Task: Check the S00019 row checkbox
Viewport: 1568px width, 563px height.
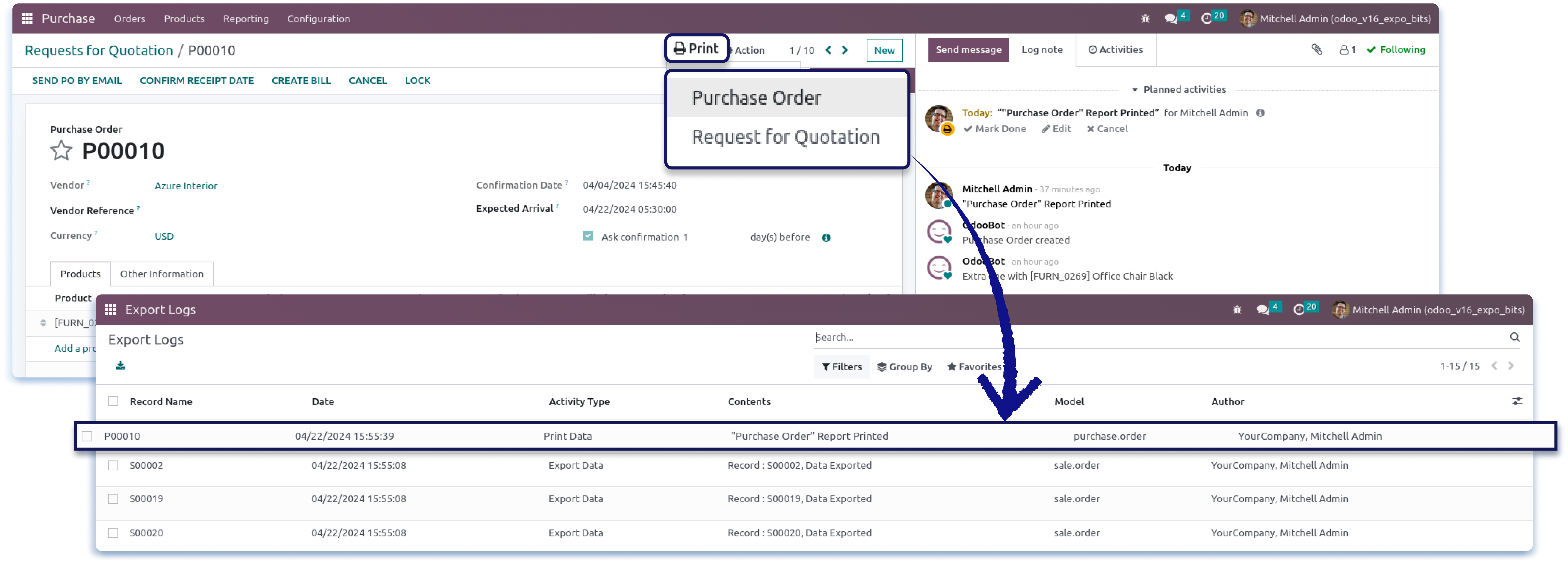Action: click(113, 499)
